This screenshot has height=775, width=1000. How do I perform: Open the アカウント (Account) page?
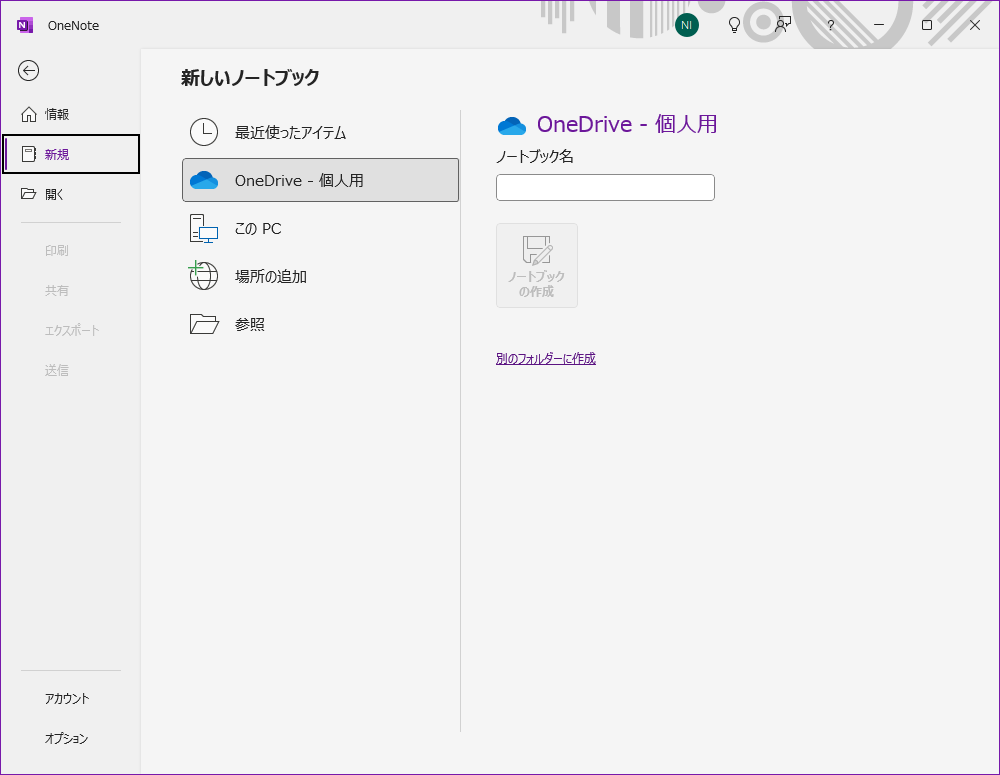(67, 699)
